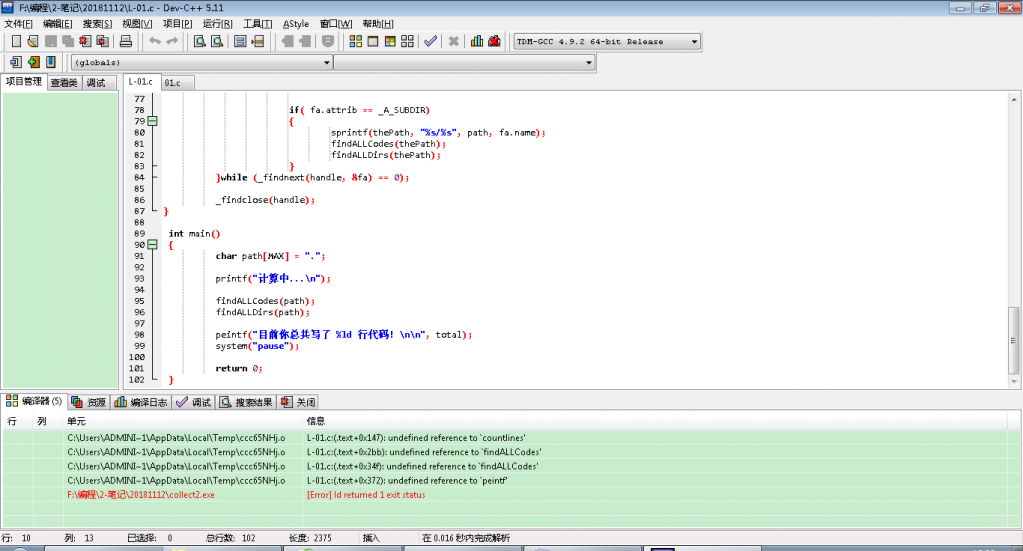The image size is (1023, 551).
Task: Switch to the L-01.c editor tab
Action: [141, 82]
